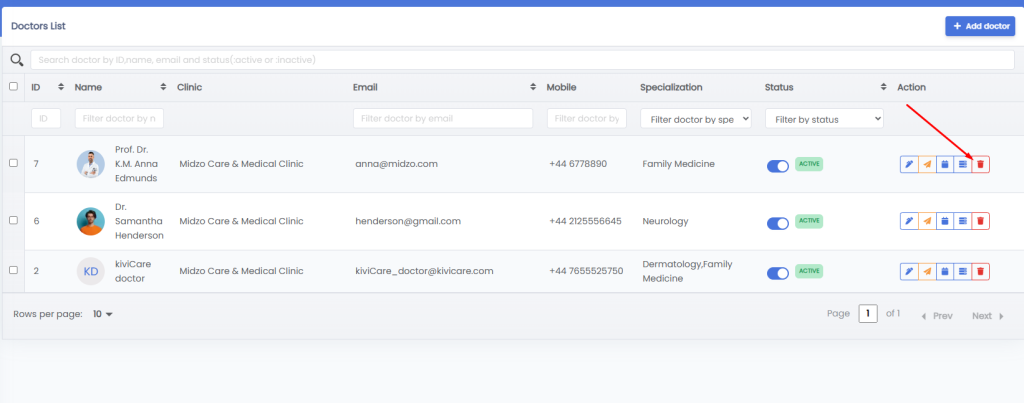Image resolution: width=1024 pixels, height=403 pixels.
Task: Click the Neurology specialization cell
Action: 665,221
